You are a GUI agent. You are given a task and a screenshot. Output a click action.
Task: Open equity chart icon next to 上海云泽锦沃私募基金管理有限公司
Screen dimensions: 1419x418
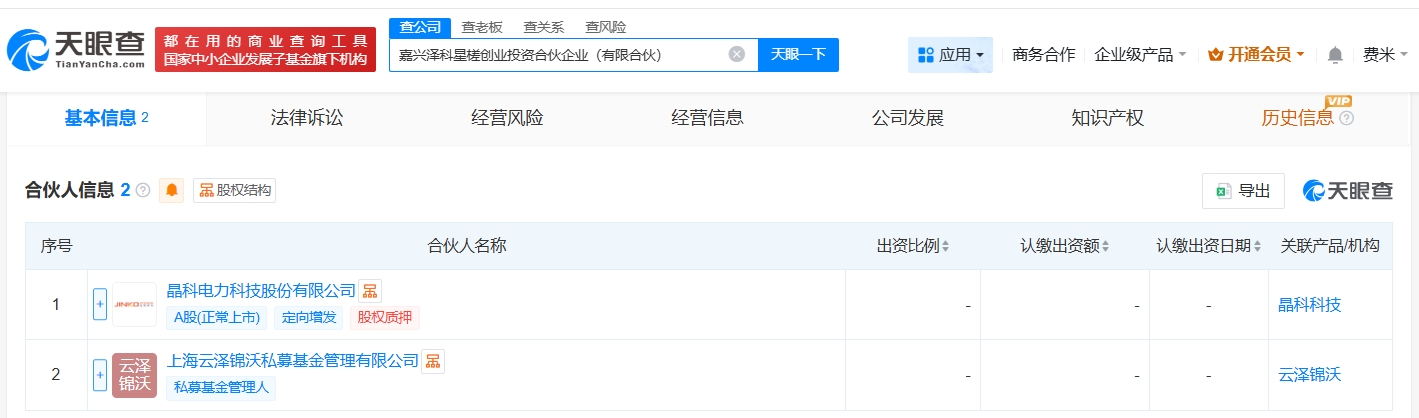432,361
